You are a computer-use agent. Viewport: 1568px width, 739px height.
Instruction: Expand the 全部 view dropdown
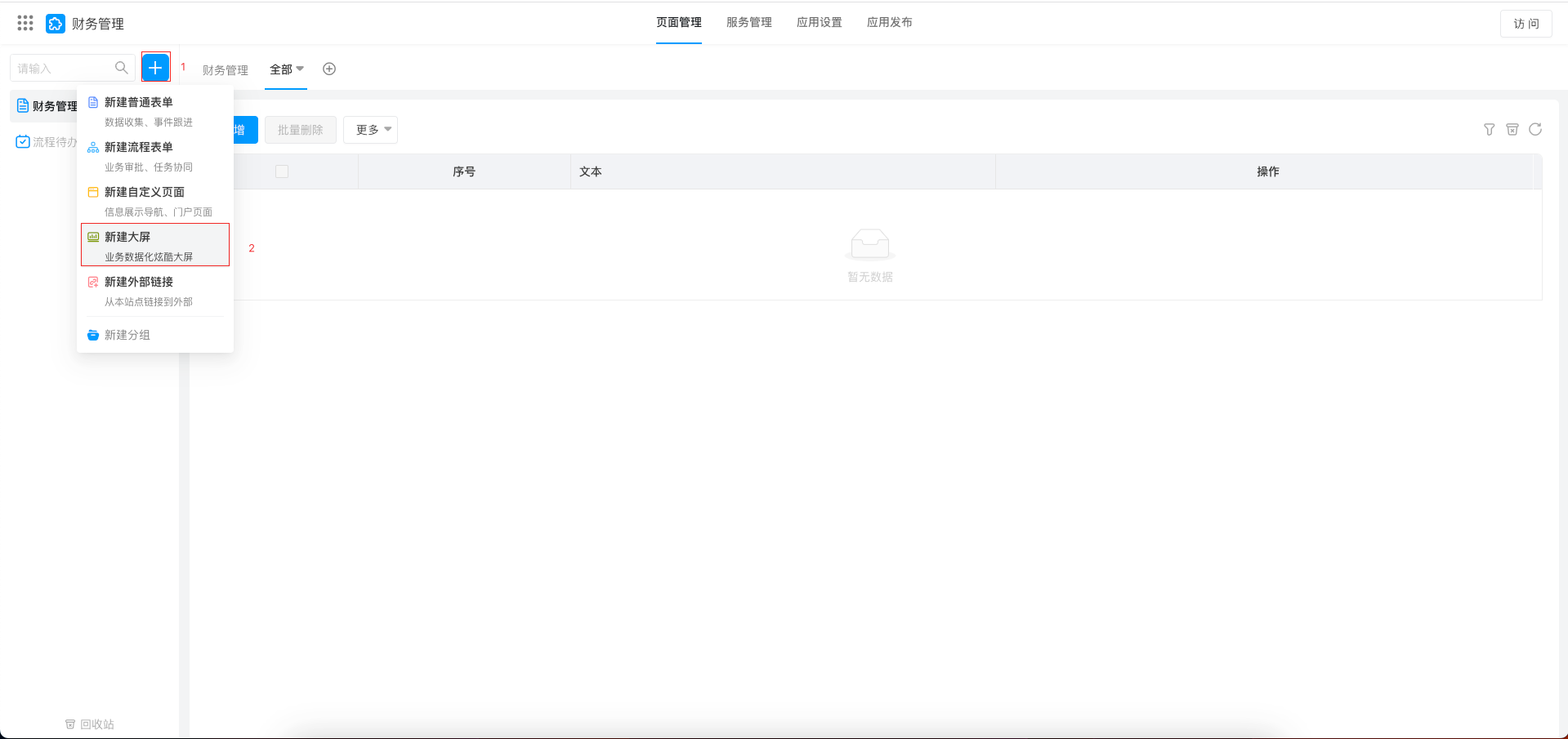[x=286, y=69]
